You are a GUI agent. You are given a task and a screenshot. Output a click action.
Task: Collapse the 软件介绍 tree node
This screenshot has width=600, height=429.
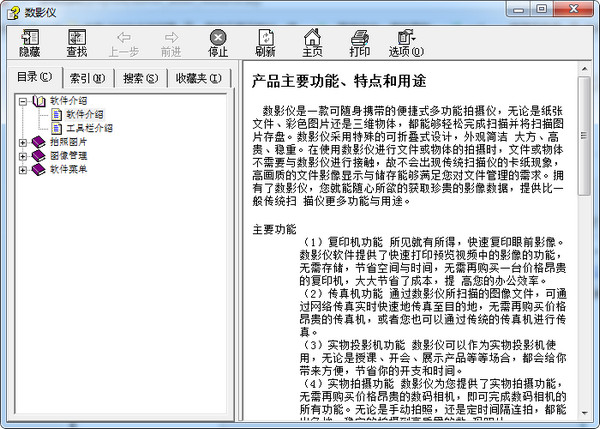point(23,100)
